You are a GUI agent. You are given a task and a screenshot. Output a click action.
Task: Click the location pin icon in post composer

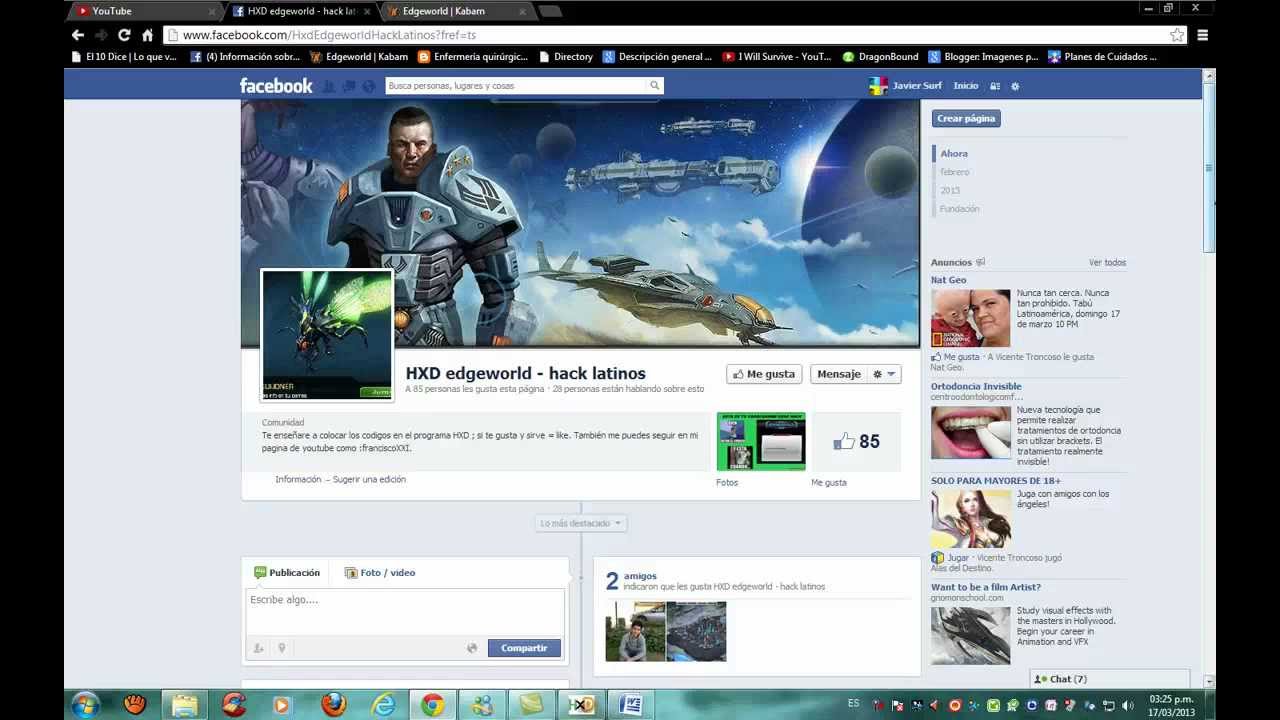click(282, 648)
